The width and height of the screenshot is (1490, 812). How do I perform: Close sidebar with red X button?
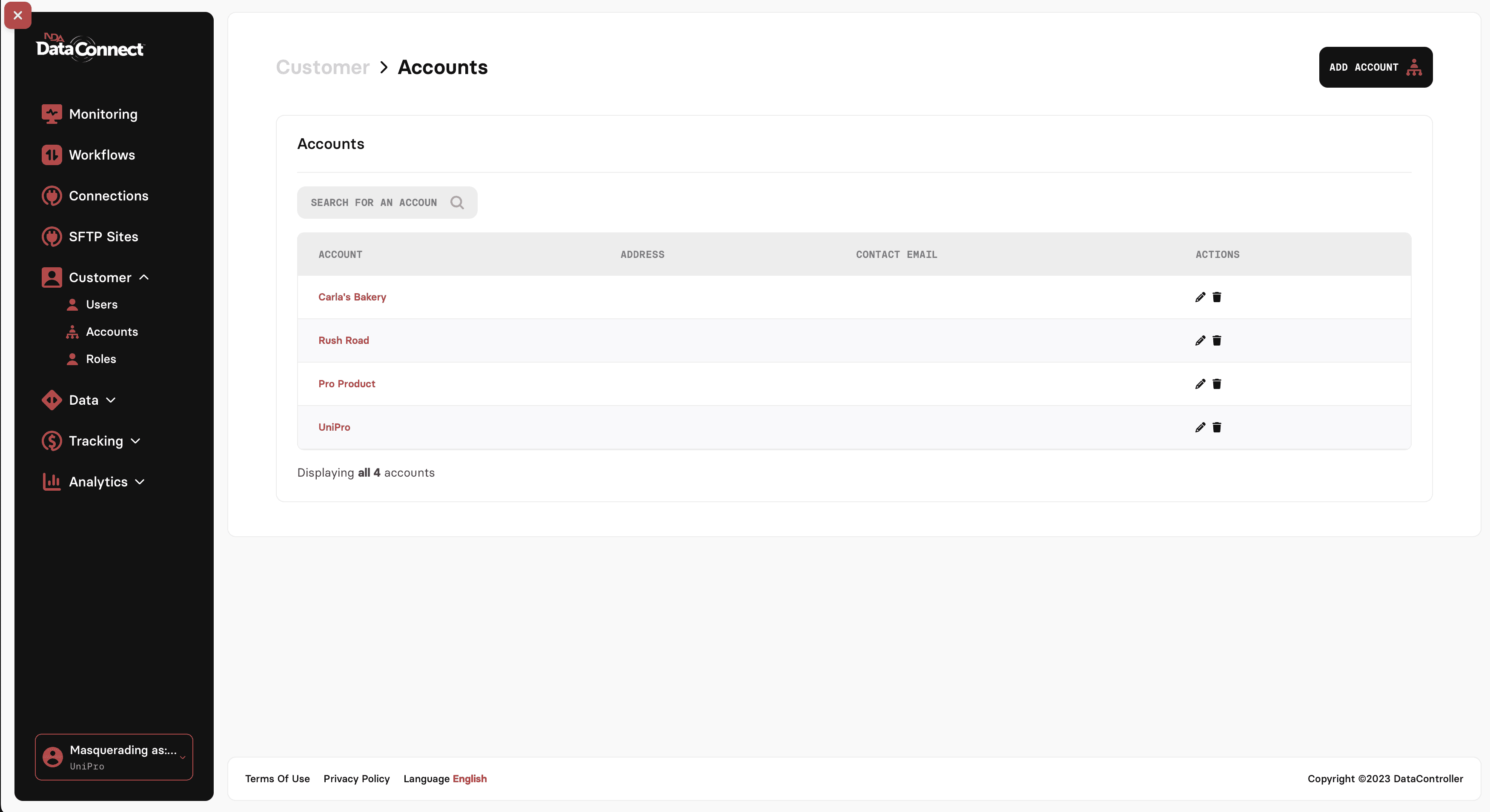click(18, 16)
